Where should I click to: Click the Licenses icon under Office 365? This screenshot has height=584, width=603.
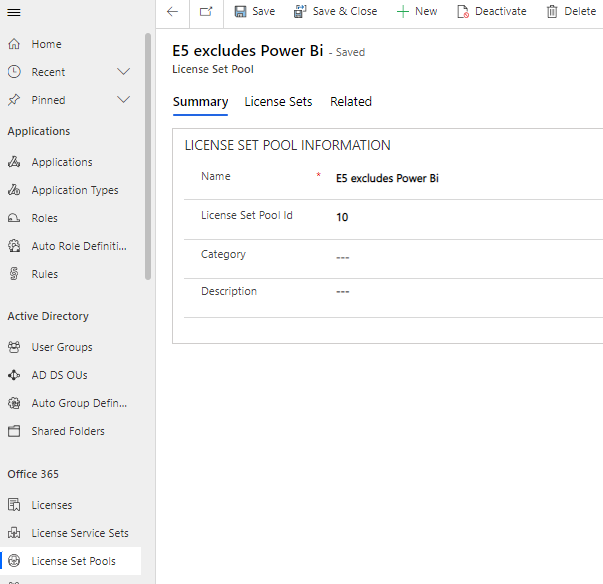coord(14,505)
